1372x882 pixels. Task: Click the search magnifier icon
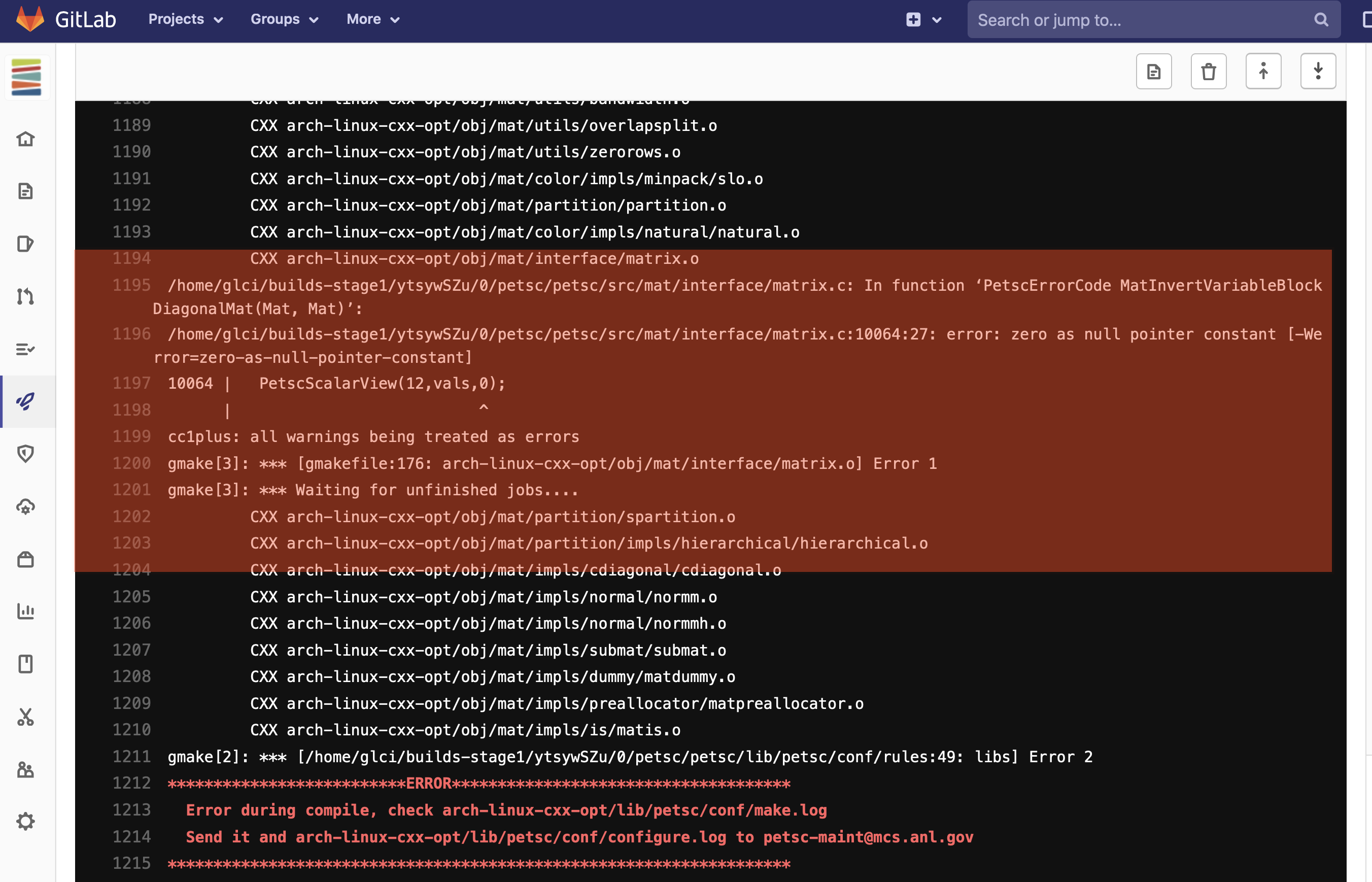point(1321,20)
